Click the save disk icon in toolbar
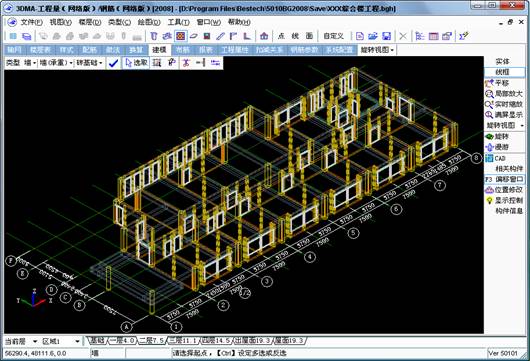This screenshot has height=361, width=530. [386, 36]
